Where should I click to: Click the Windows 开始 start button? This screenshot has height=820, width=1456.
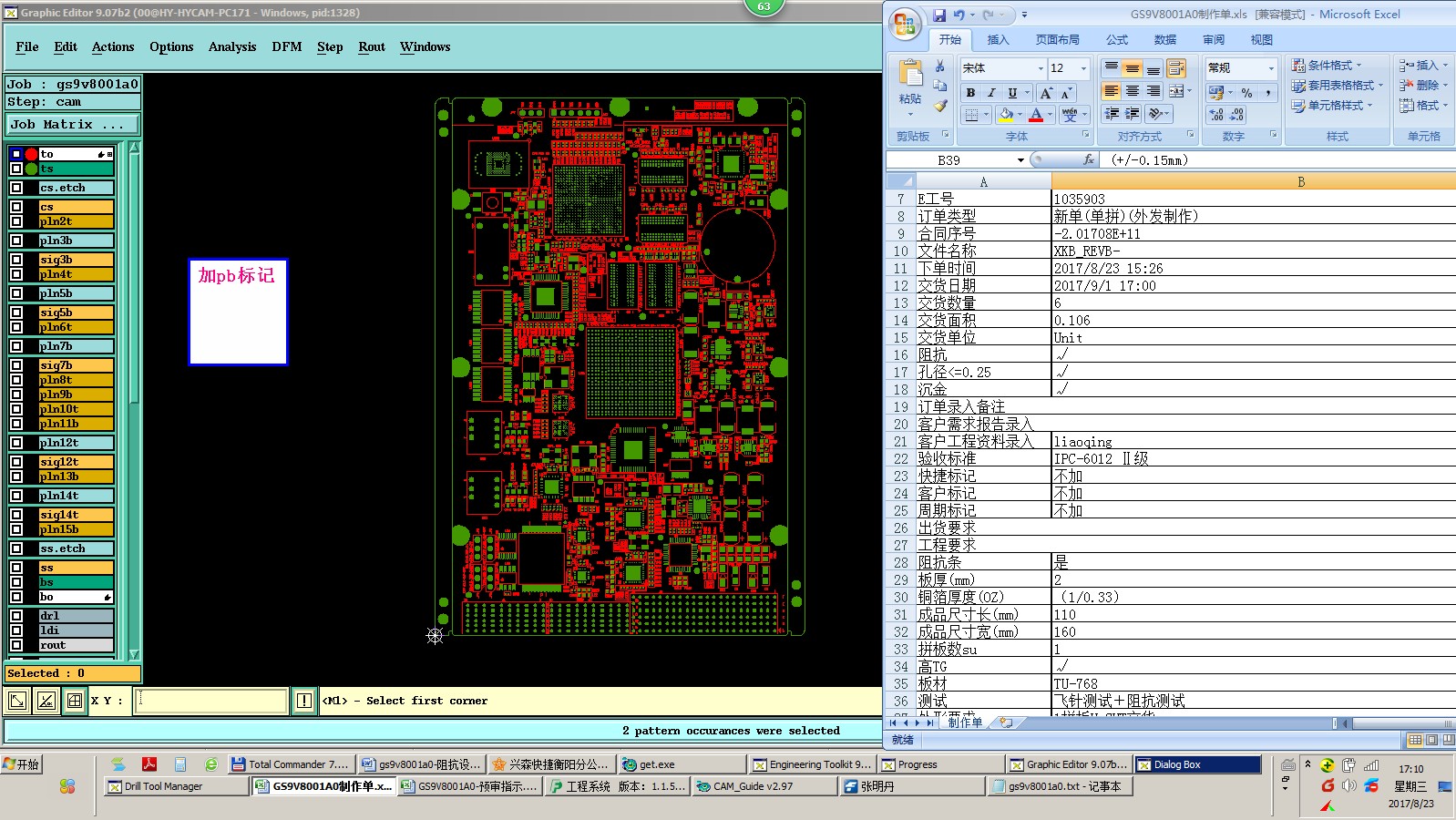(x=22, y=764)
